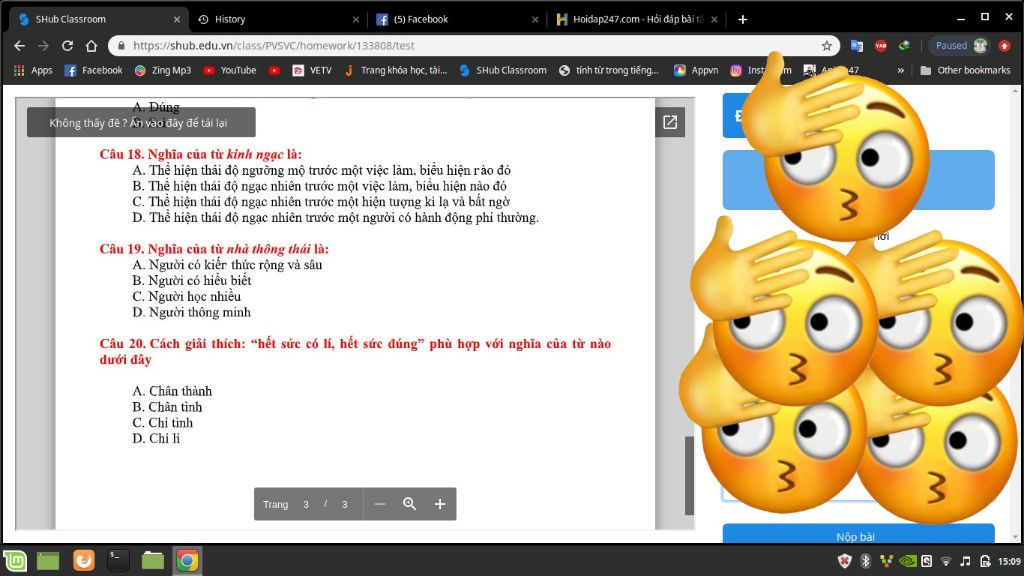
Task: Open Bluetooth tray icon
Action: 866,561
